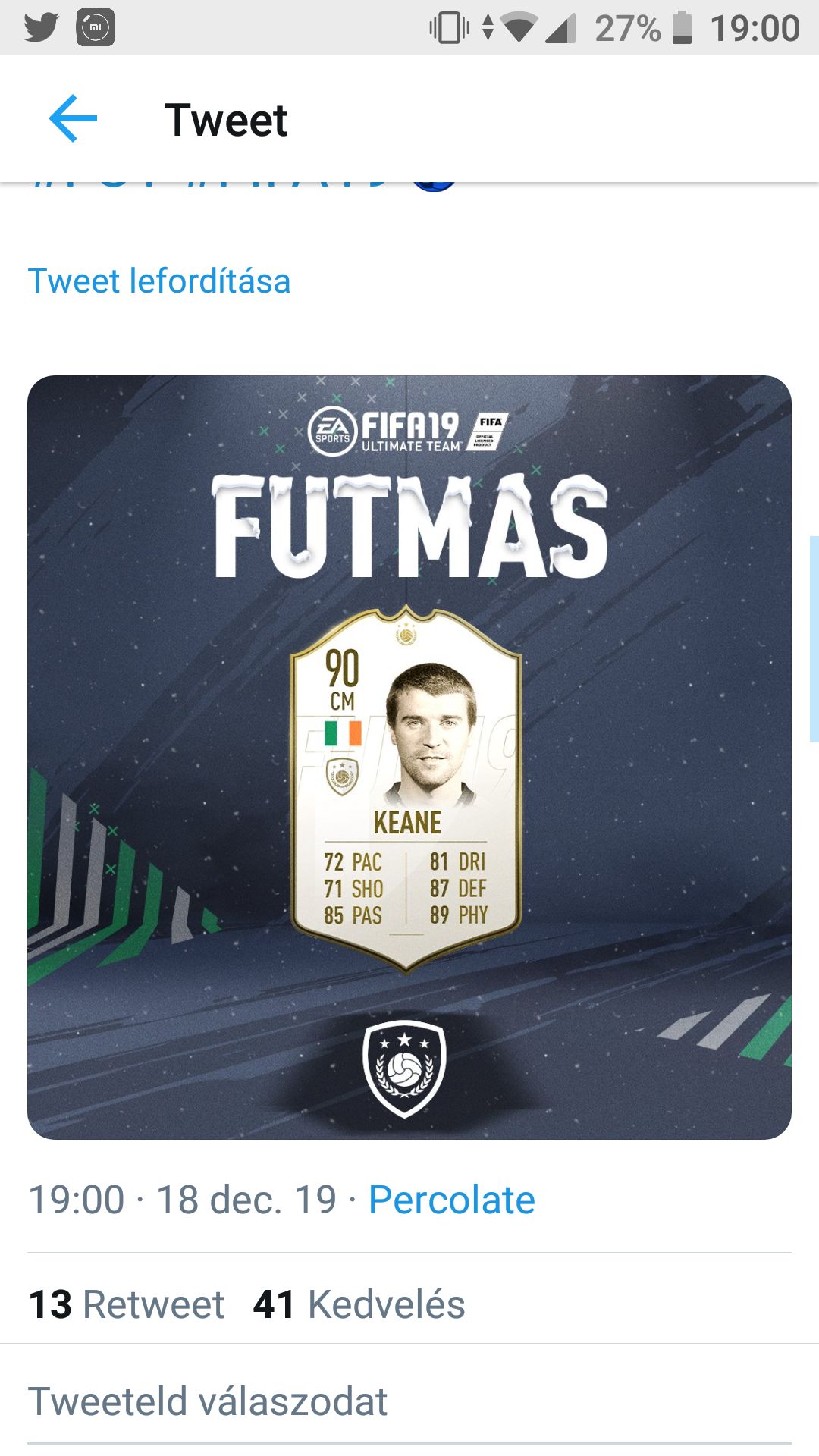Tap the Tweeteld válaszodat reply field

[x=409, y=1401]
